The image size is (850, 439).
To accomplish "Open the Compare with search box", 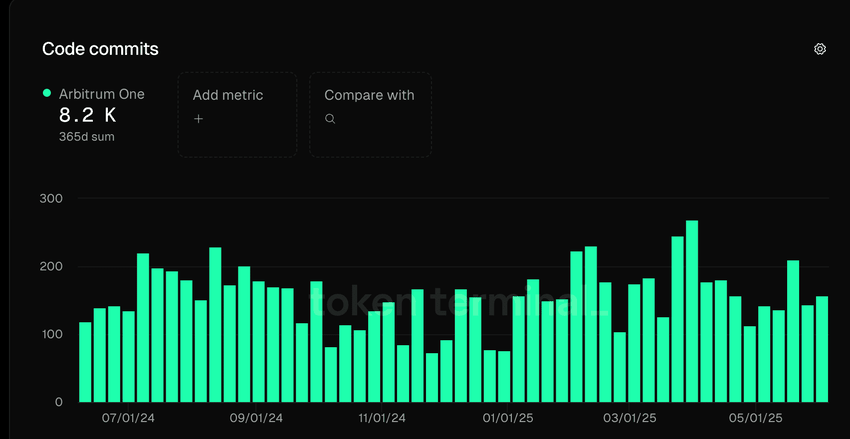I will coord(370,115).
